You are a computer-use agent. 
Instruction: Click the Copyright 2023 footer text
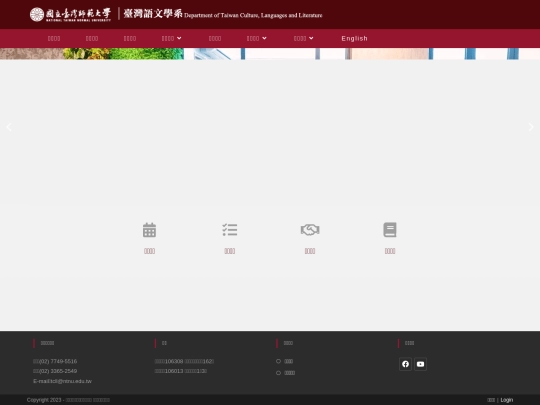coord(68,400)
